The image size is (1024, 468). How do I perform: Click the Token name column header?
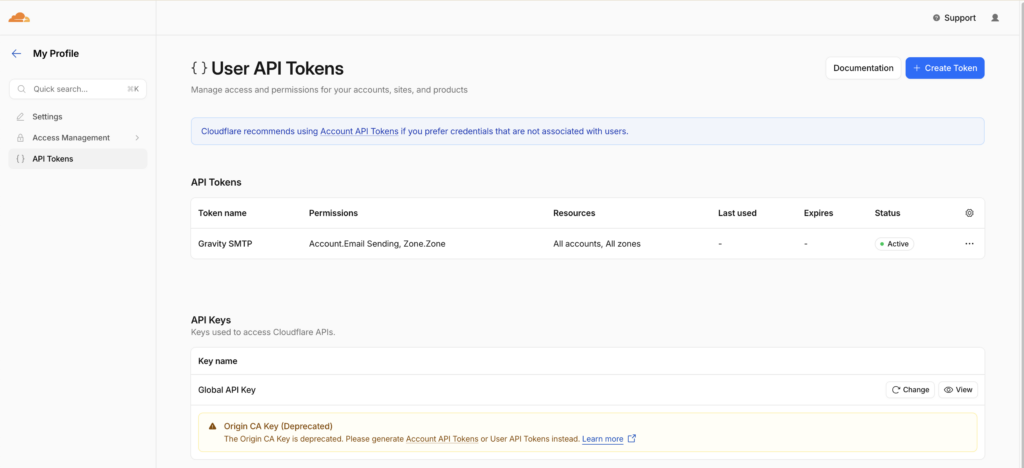click(x=222, y=213)
